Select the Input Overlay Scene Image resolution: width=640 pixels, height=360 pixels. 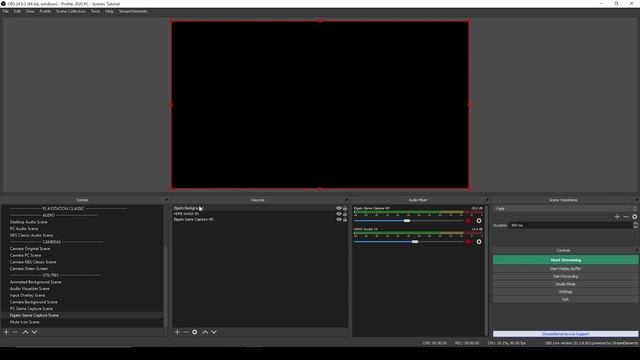(27, 296)
